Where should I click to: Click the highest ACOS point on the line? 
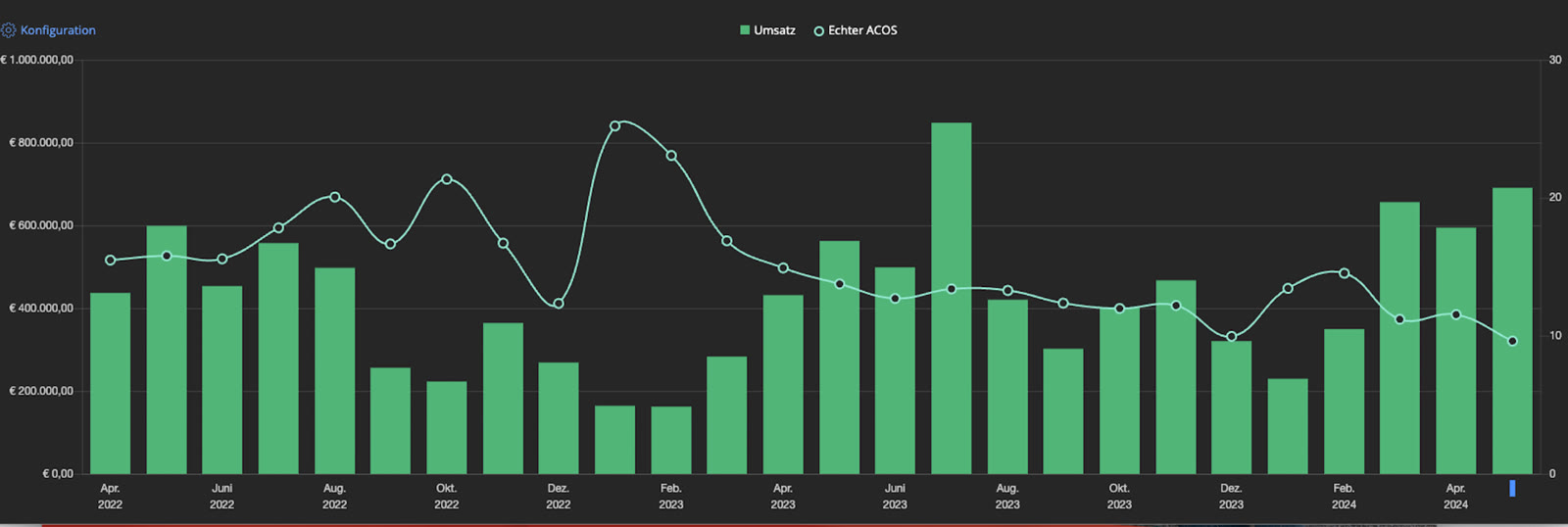coord(615,126)
